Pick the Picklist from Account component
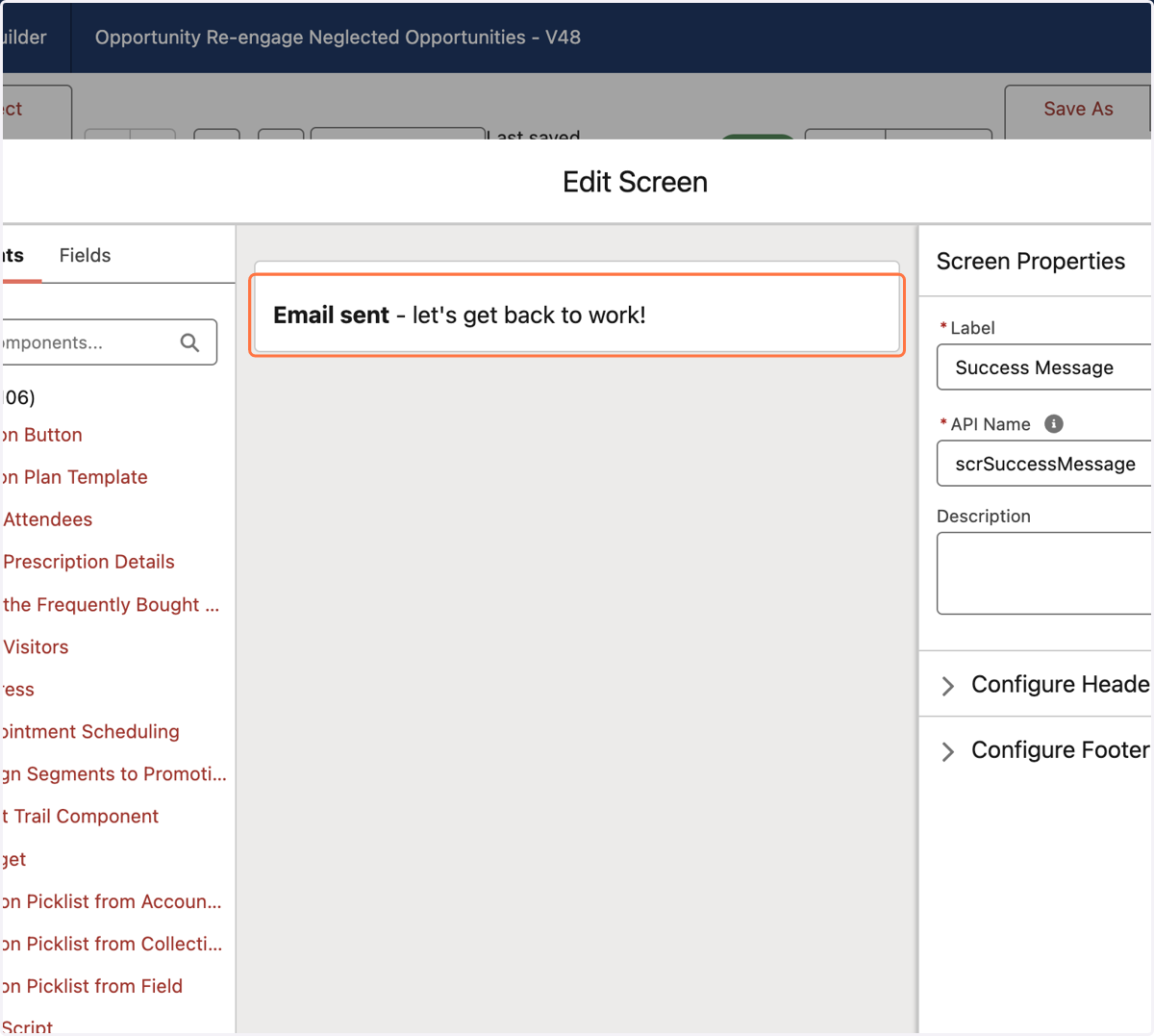Image resolution: width=1154 pixels, height=1036 pixels. (x=113, y=901)
